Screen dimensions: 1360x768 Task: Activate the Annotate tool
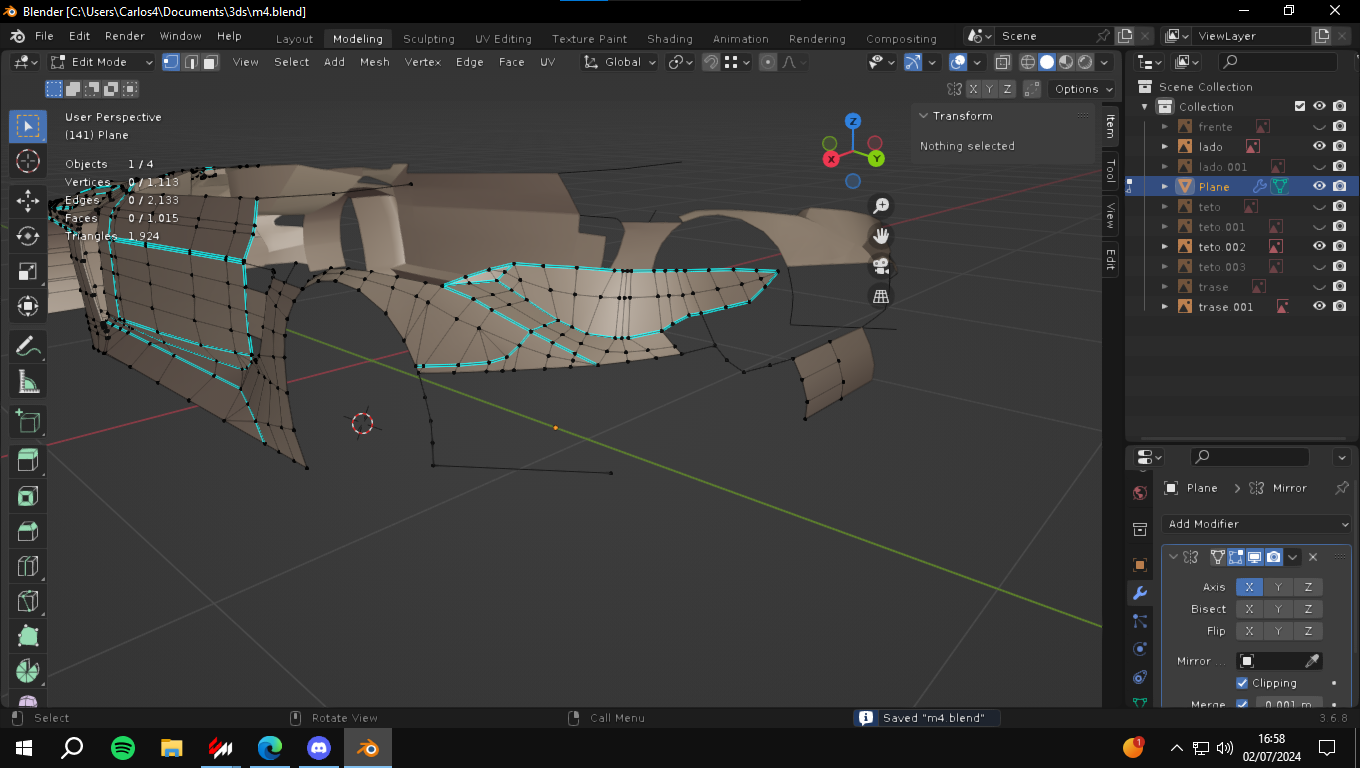click(28, 346)
